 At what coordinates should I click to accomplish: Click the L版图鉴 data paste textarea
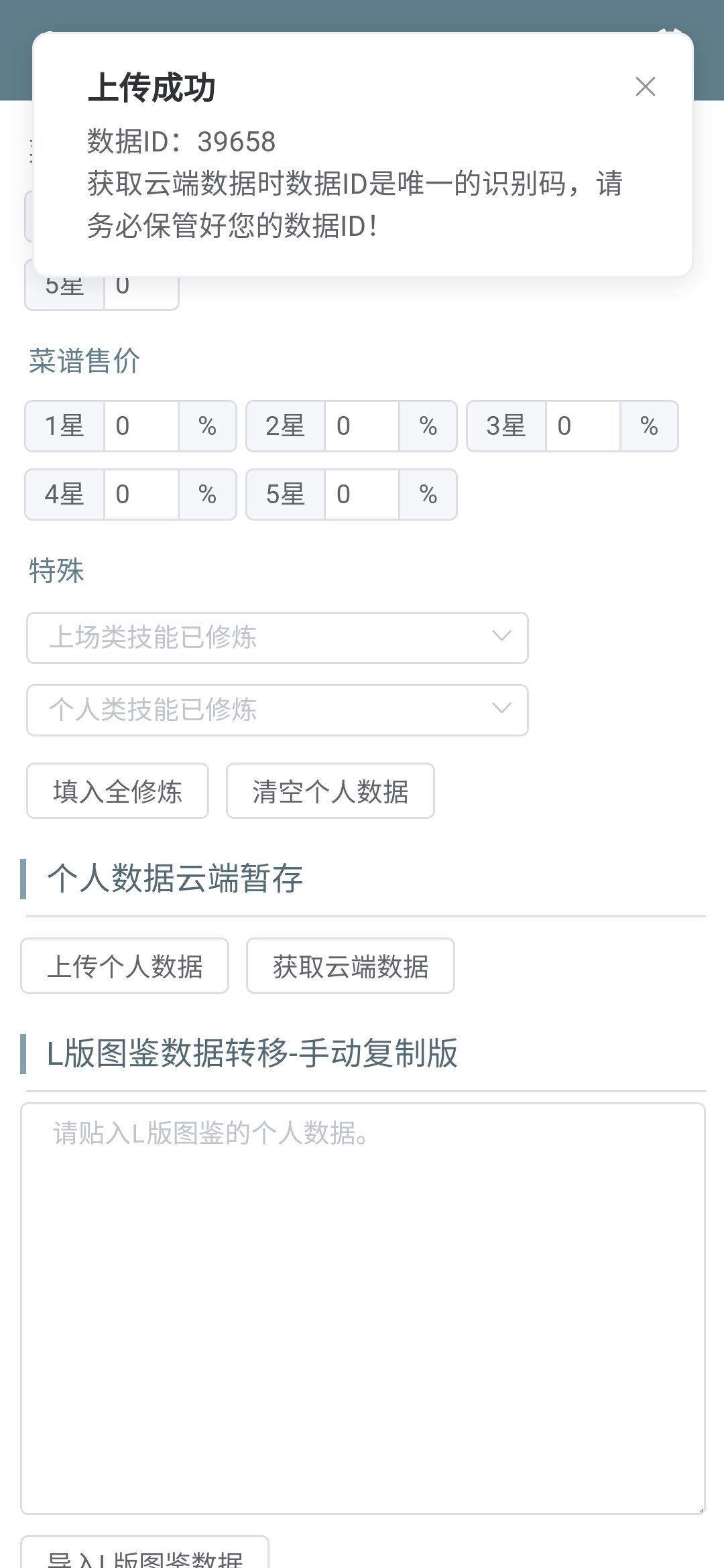click(363, 1308)
